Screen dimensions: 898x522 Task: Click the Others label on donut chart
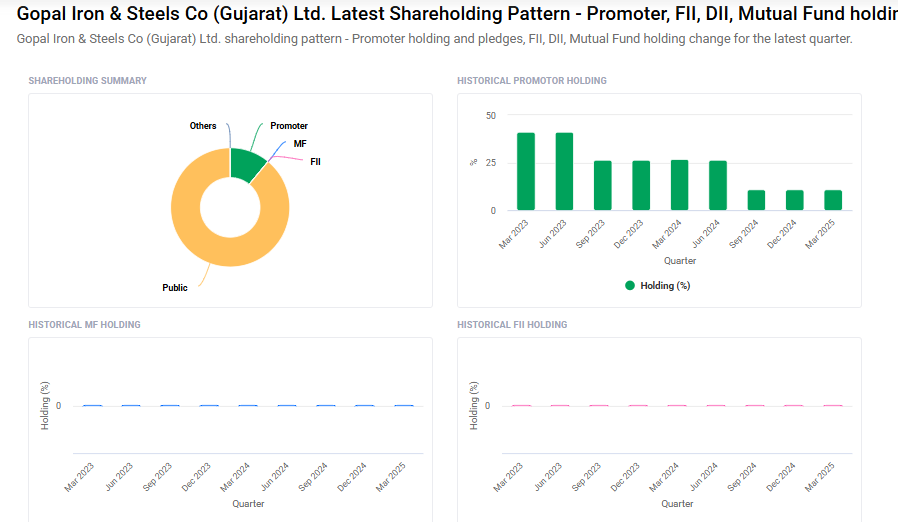coord(203,125)
